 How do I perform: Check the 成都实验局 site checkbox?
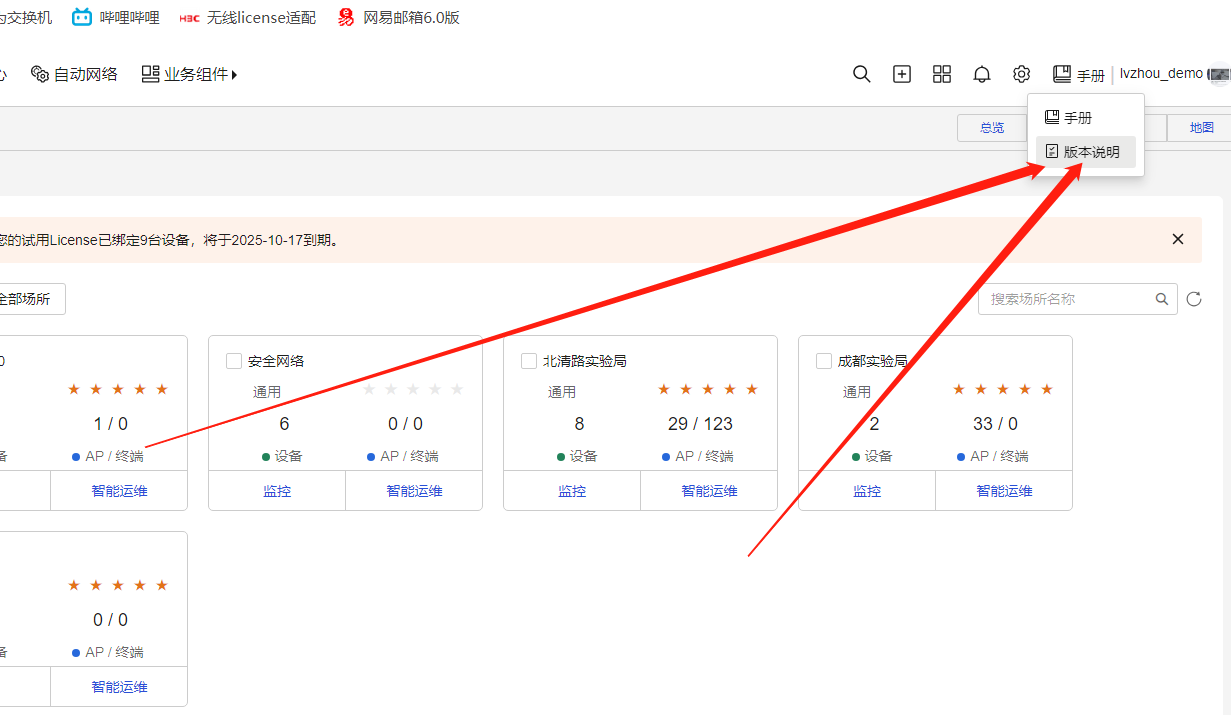click(x=824, y=361)
